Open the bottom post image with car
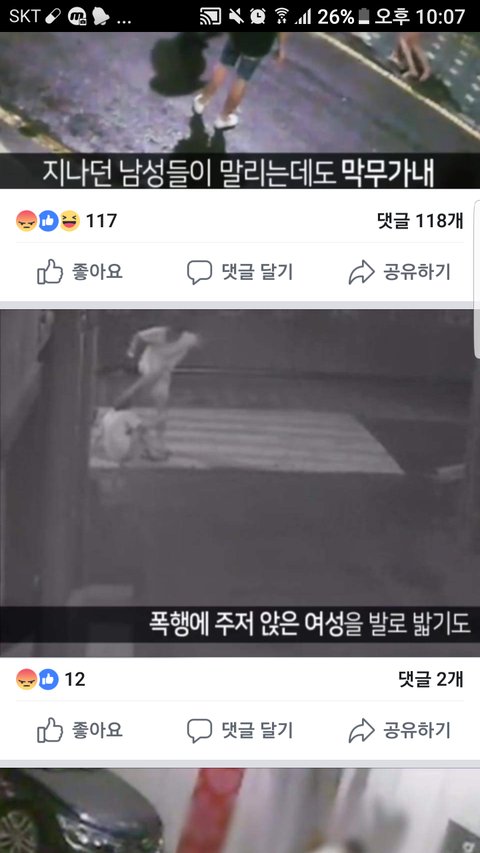The width and height of the screenshot is (480, 853). 240,811
